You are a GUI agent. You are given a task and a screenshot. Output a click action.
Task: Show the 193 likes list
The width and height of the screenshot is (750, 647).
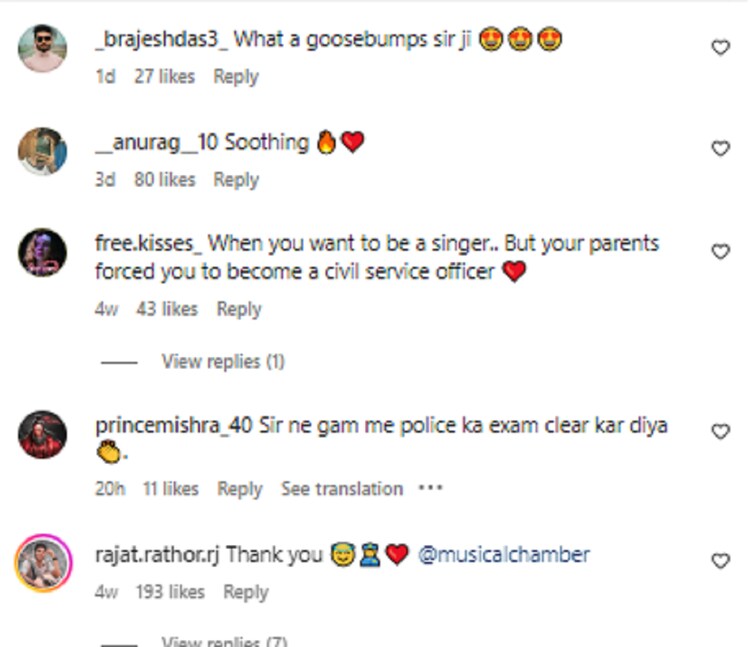point(170,592)
